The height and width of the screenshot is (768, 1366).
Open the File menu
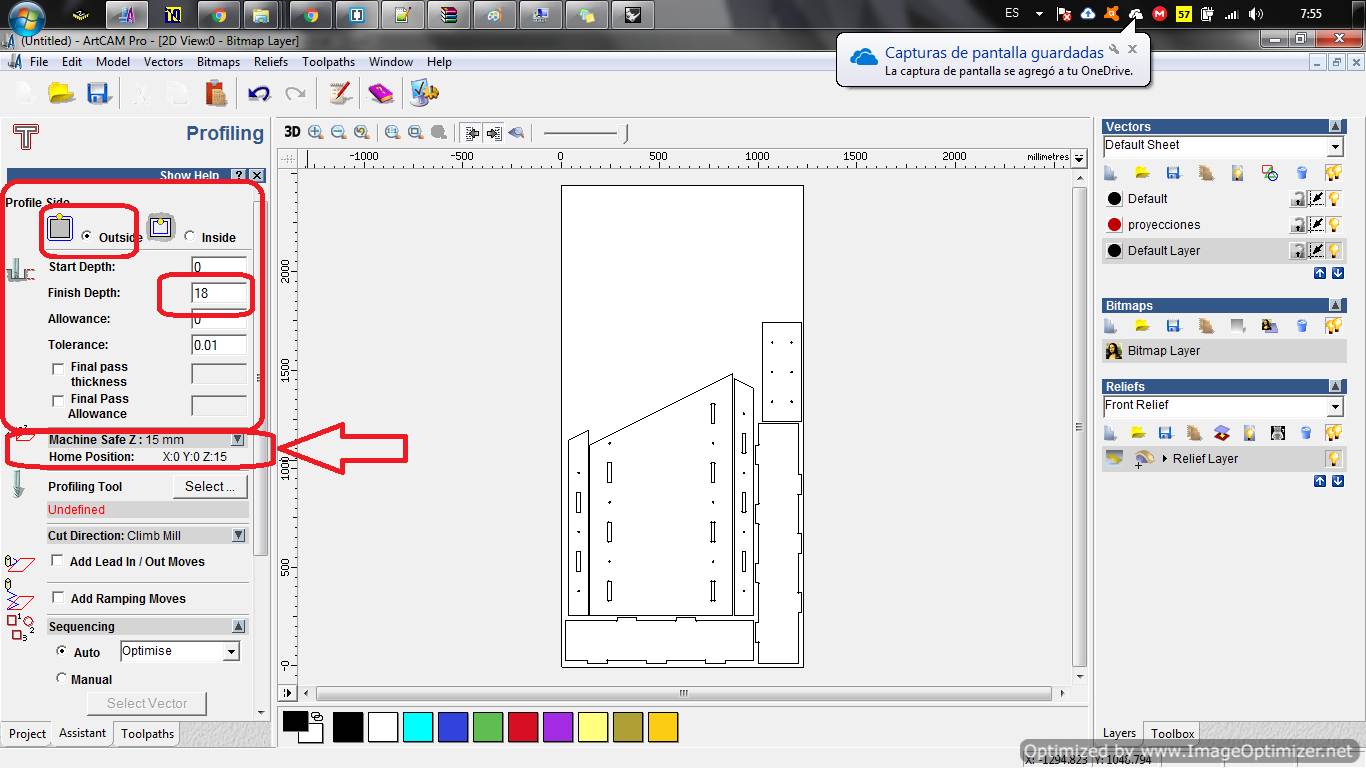point(39,62)
